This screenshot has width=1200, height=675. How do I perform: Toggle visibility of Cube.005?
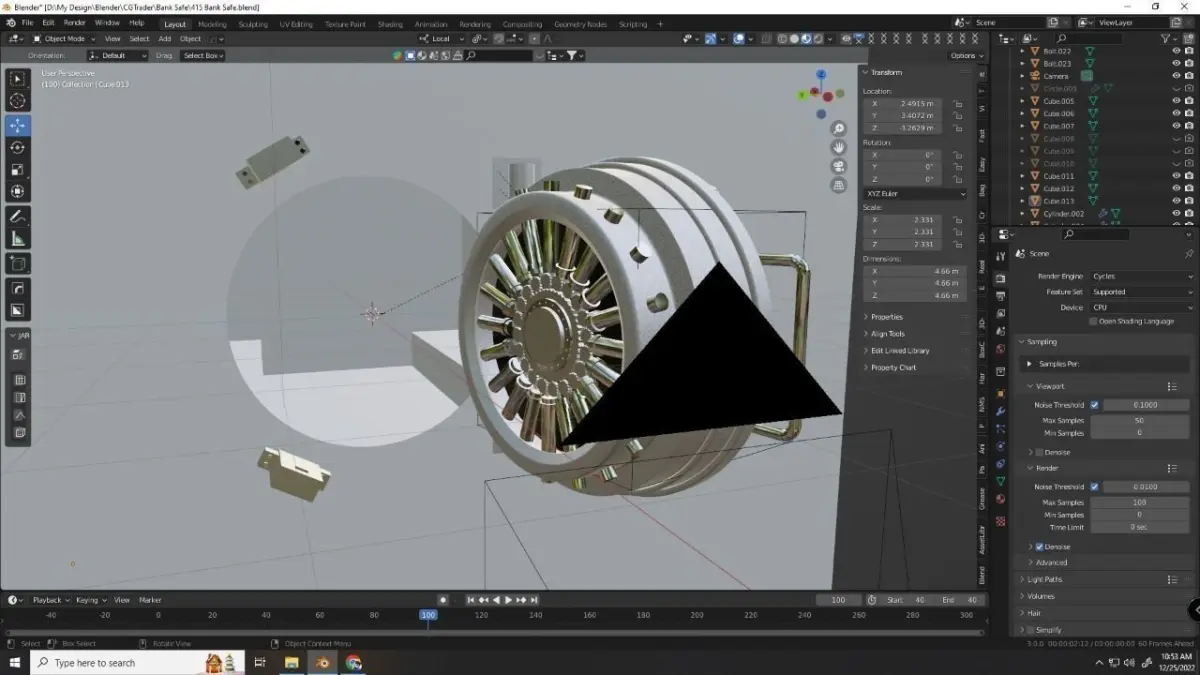pyautogui.click(x=1176, y=101)
